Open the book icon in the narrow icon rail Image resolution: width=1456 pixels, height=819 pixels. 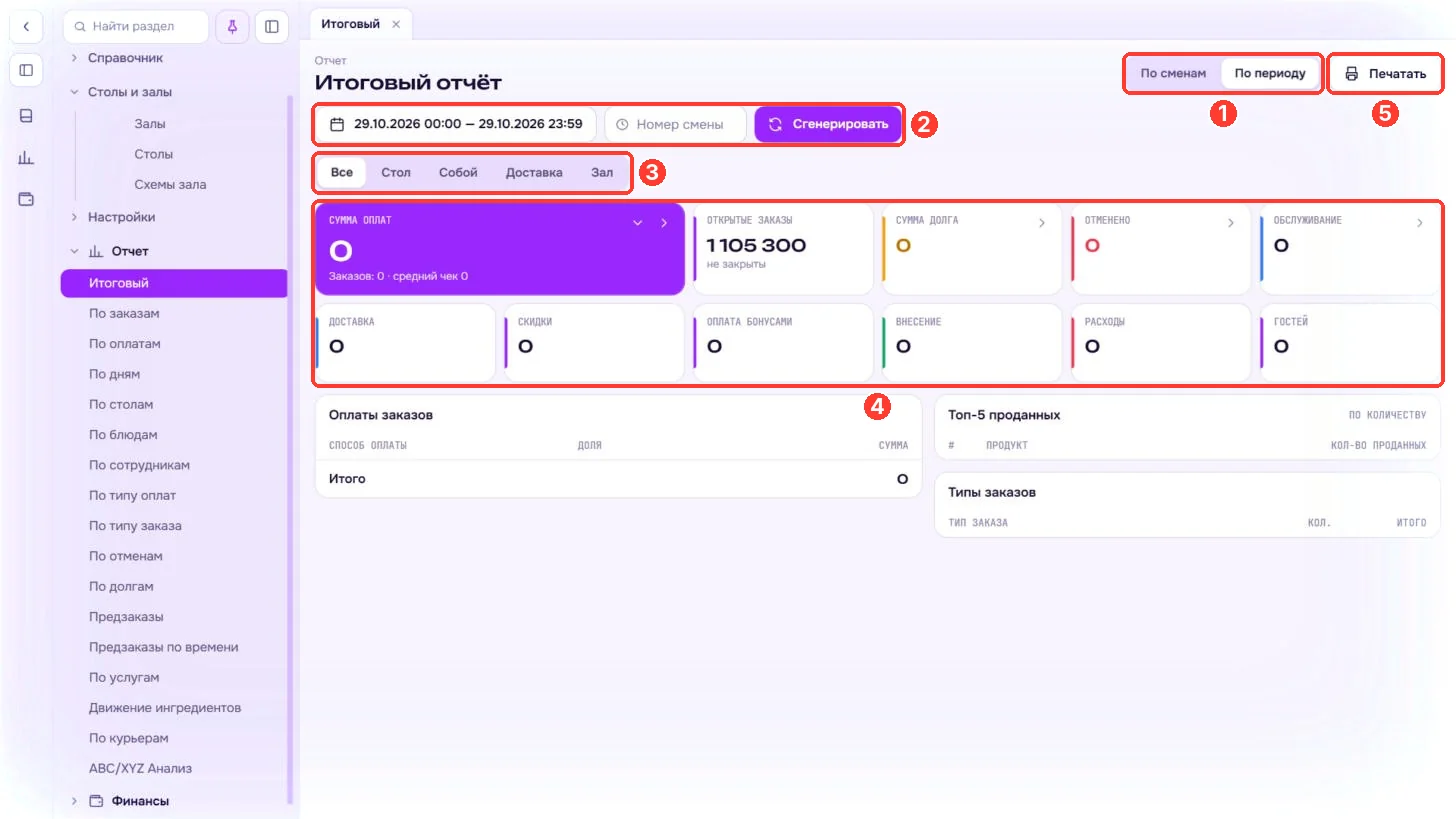pos(26,115)
